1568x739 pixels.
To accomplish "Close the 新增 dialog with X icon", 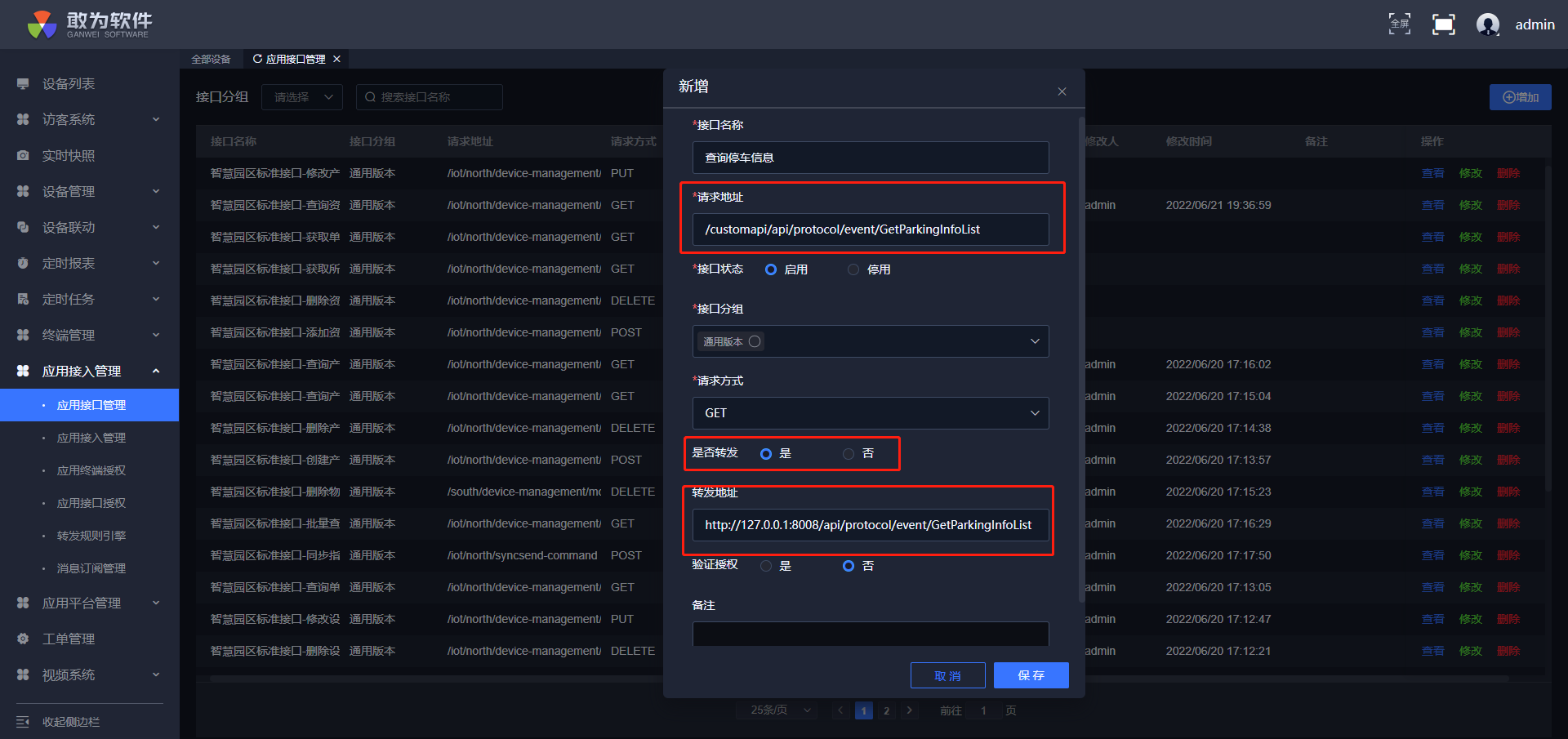I will [1062, 91].
